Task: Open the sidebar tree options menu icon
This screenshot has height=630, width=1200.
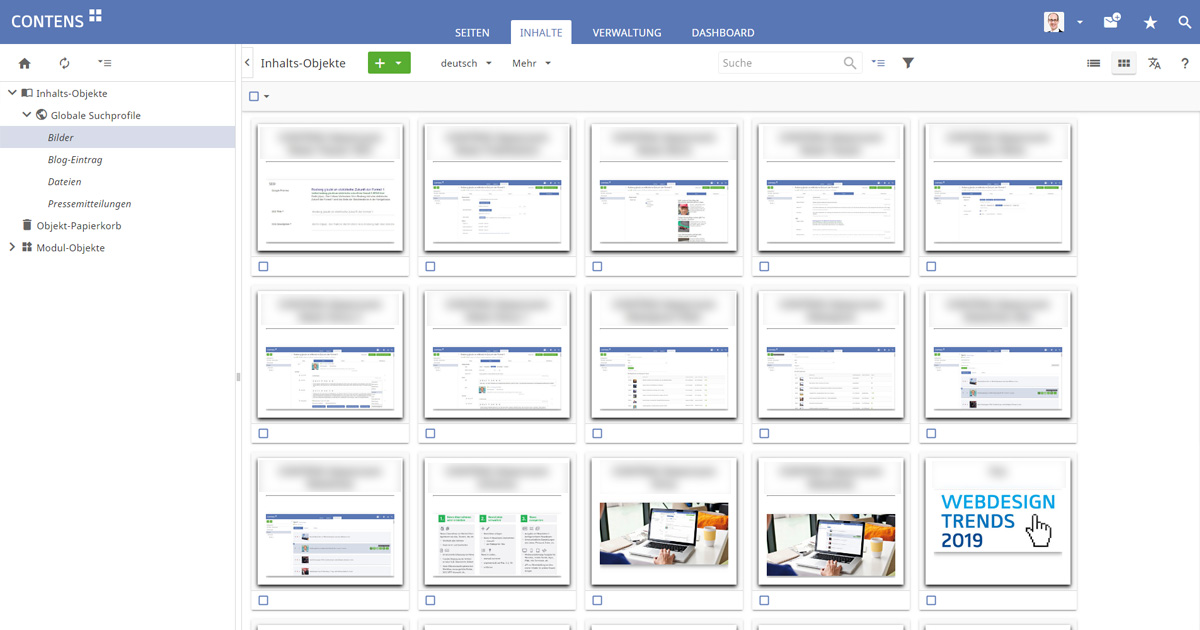Action: [x=105, y=63]
